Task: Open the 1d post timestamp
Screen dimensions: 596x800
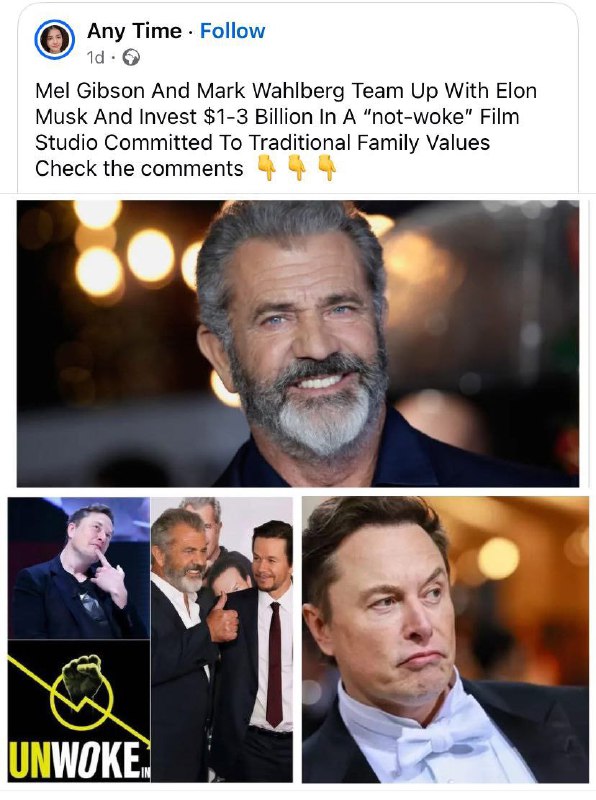Action: 95,58
